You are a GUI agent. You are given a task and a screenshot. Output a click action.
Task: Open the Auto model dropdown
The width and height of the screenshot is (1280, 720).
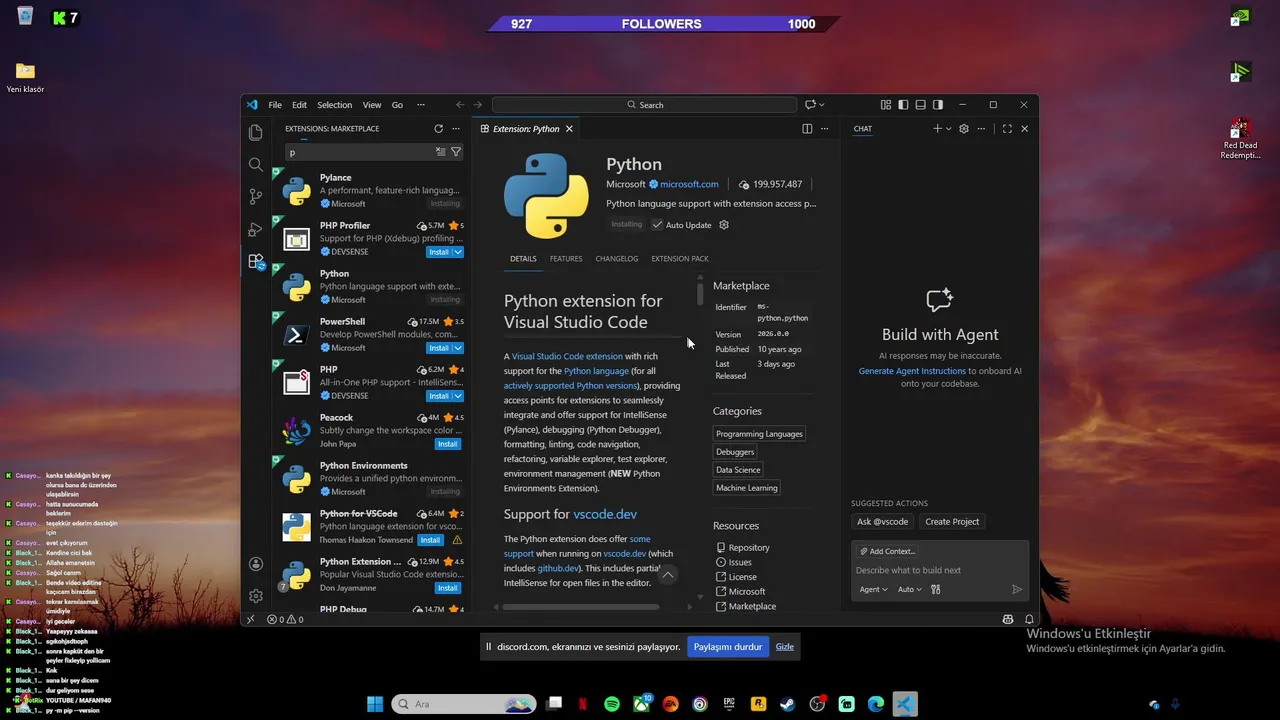(908, 590)
